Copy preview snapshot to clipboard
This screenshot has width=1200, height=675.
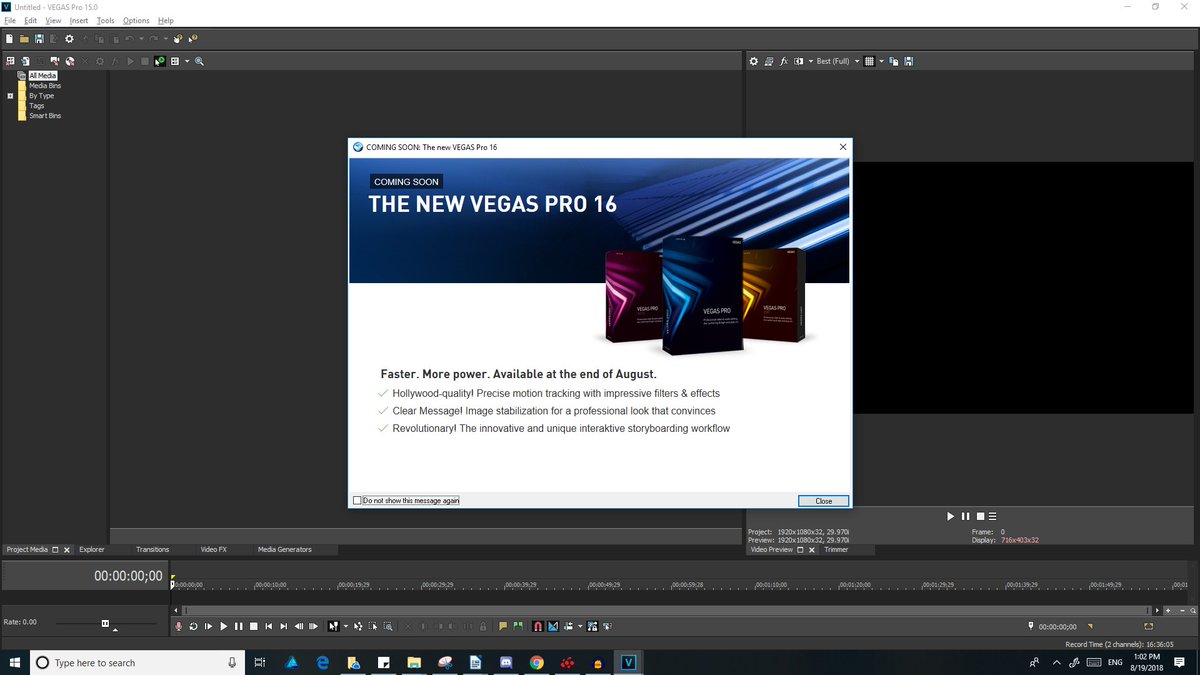(x=894, y=61)
